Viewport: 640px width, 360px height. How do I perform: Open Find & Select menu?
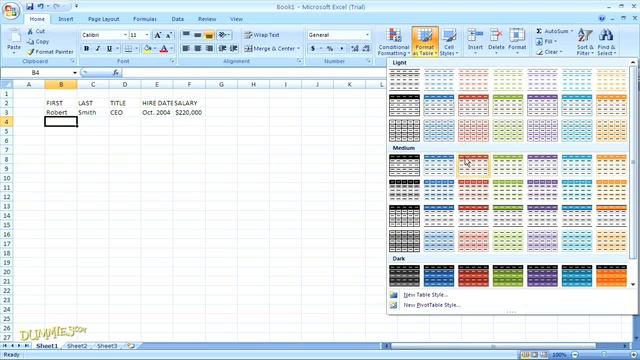606,42
